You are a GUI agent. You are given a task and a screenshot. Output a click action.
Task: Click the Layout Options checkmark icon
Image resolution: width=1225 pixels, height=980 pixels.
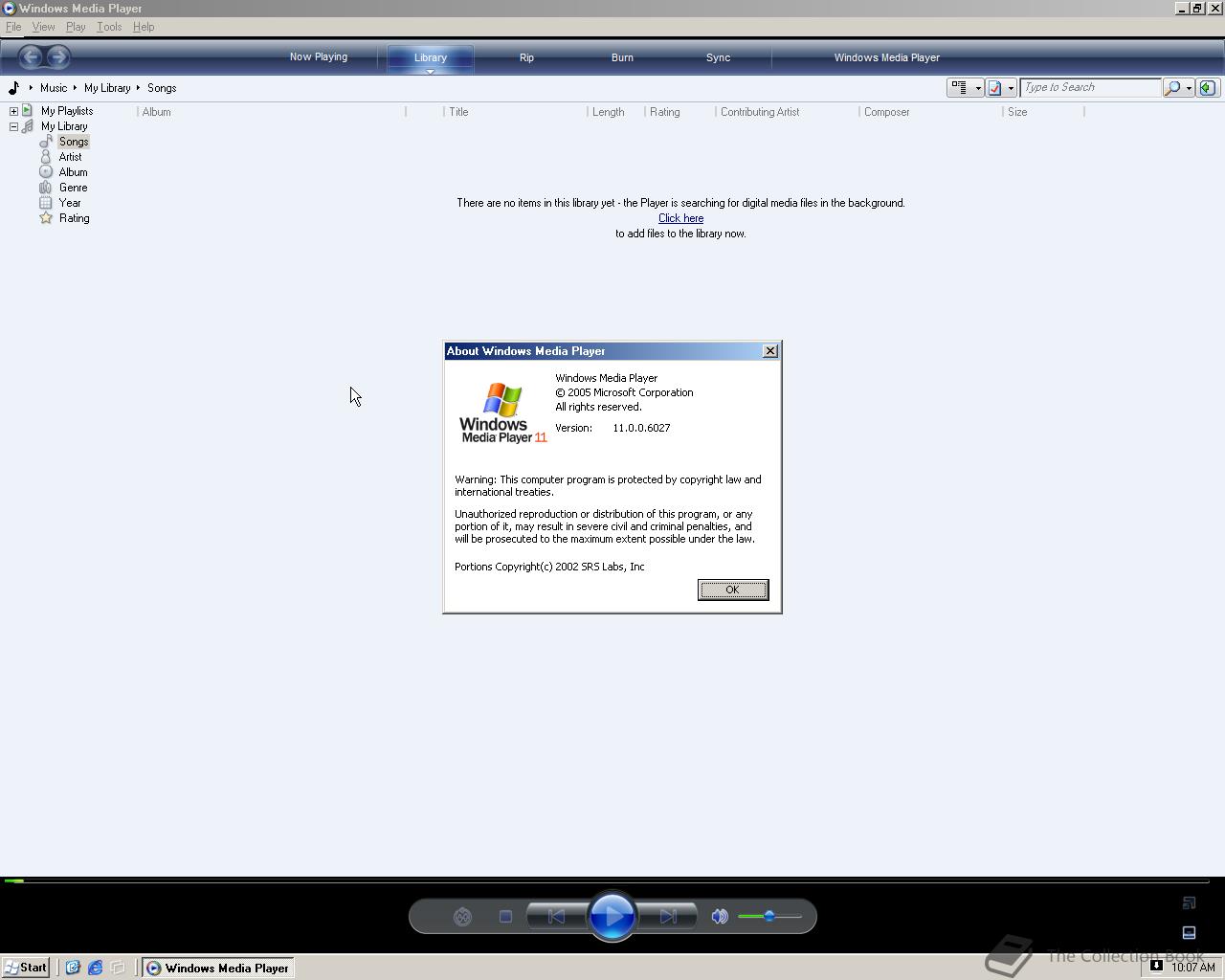pos(995,87)
